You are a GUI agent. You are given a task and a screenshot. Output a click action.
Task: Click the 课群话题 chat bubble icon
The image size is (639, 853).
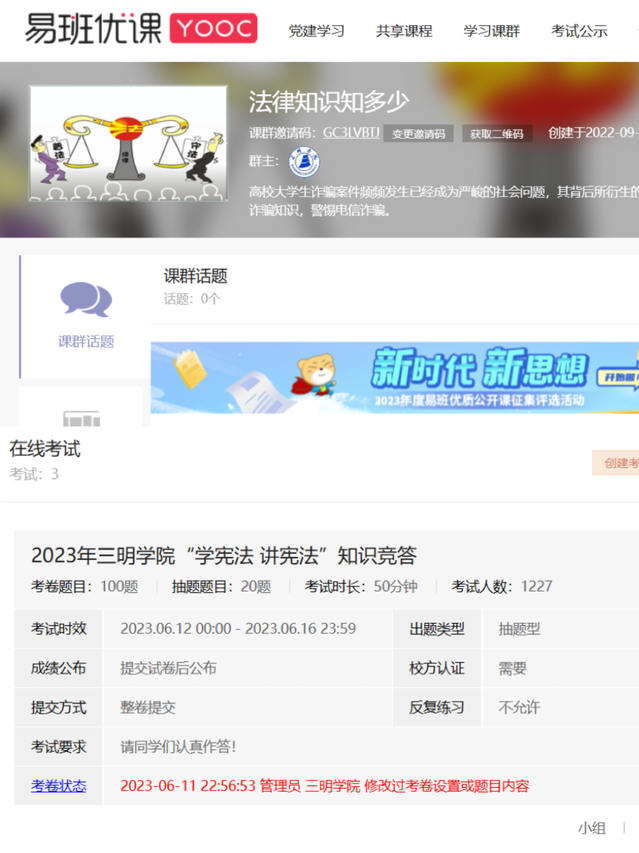coord(85,299)
